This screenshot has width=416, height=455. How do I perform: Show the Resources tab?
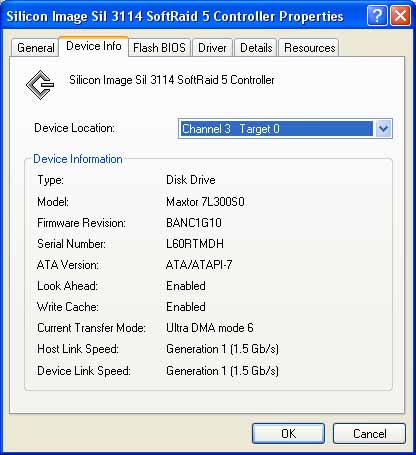click(x=309, y=48)
